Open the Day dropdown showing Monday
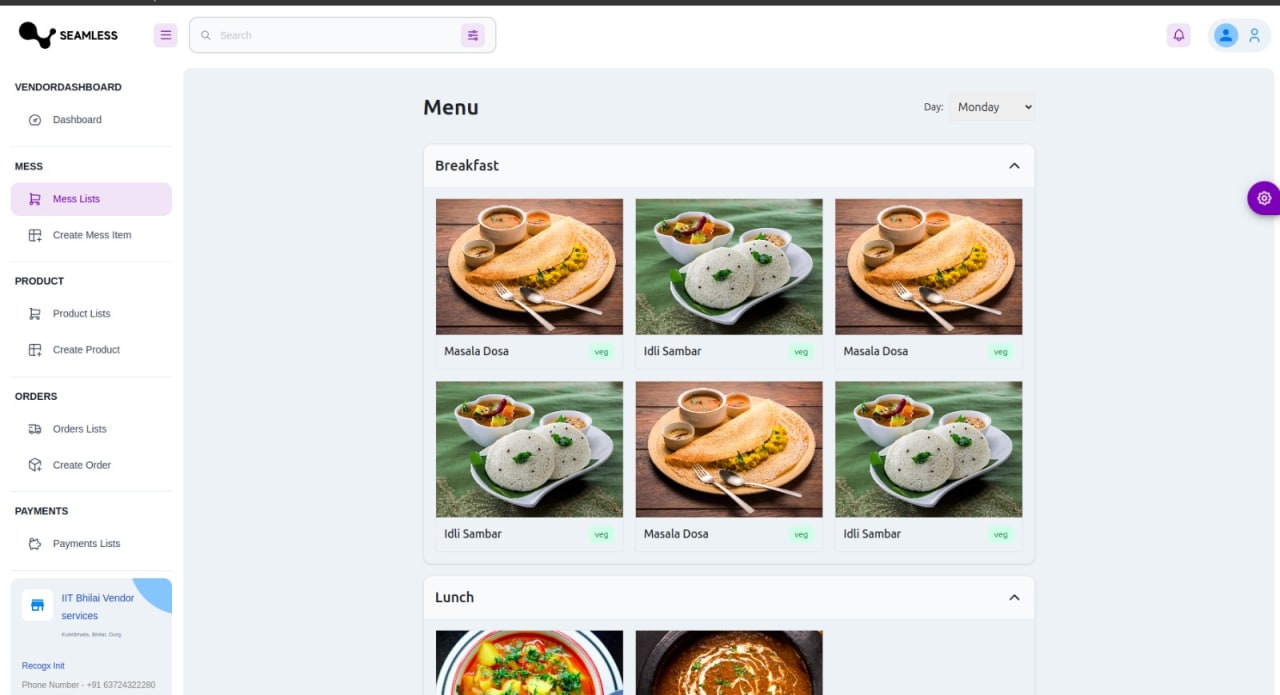Image resolution: width=1280 pixels, height=695 pixels. point(991,107)
